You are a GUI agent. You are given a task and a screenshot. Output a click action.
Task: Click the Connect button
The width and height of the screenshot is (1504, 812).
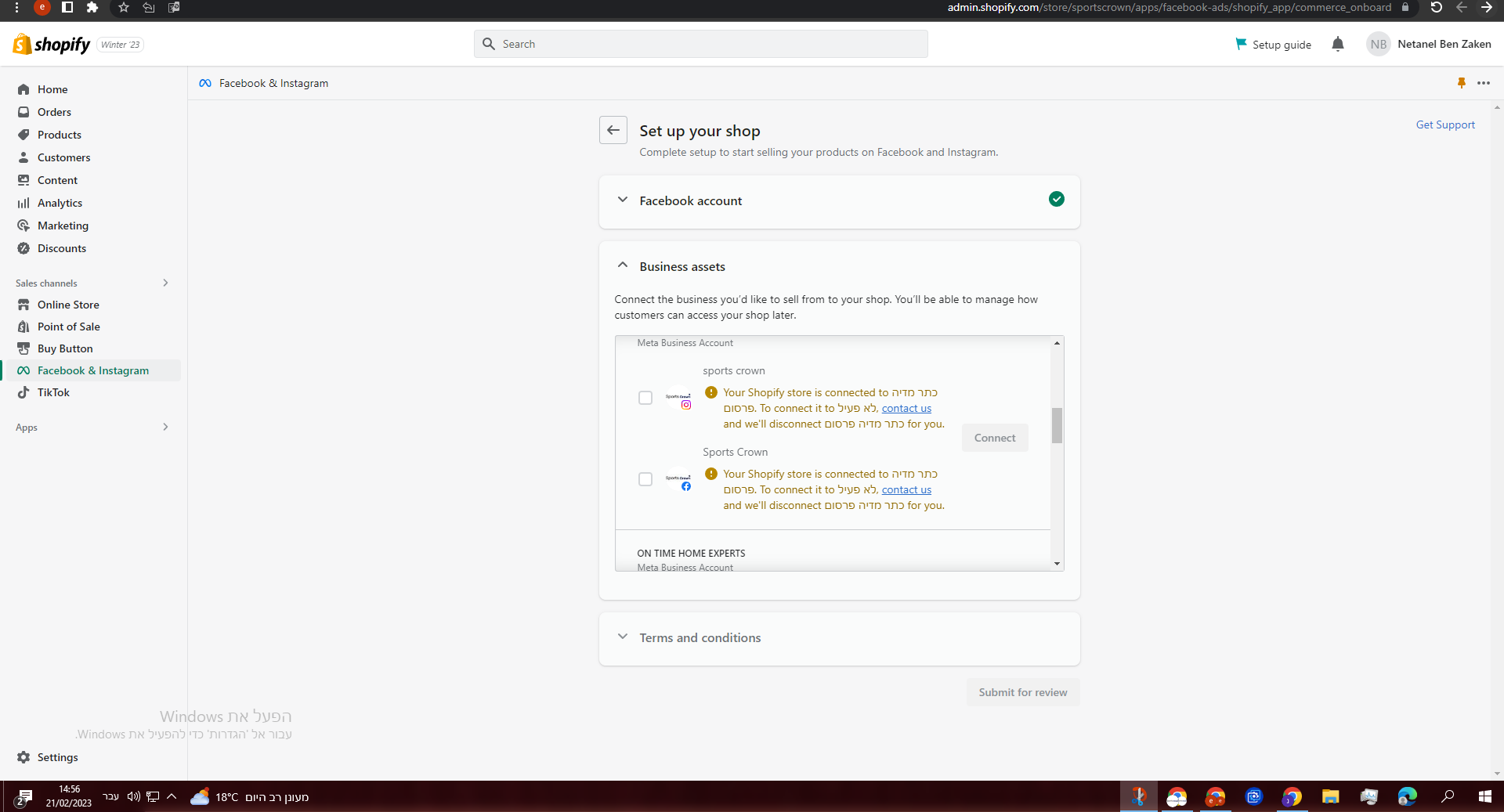(x=995, y=438)
